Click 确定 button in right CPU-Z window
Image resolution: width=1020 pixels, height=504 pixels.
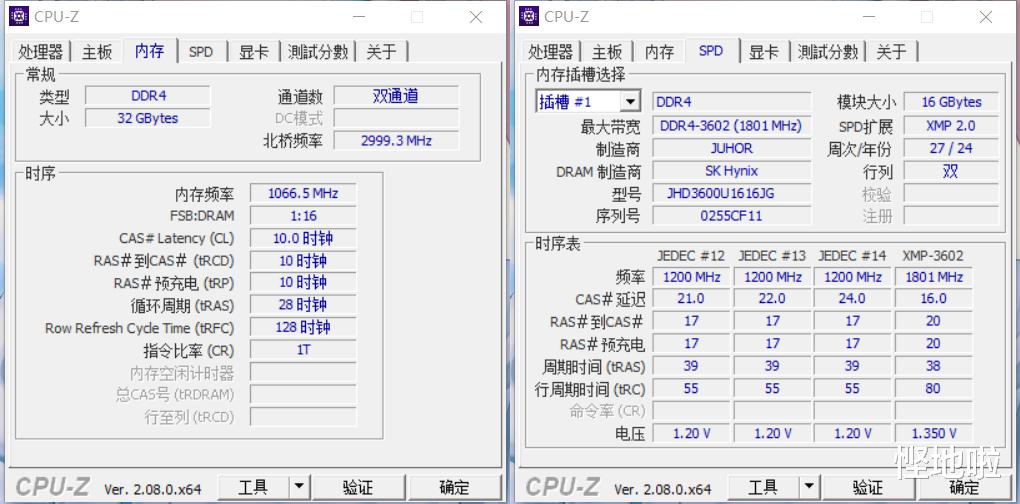pyautogui.click(x=964, y=487)
